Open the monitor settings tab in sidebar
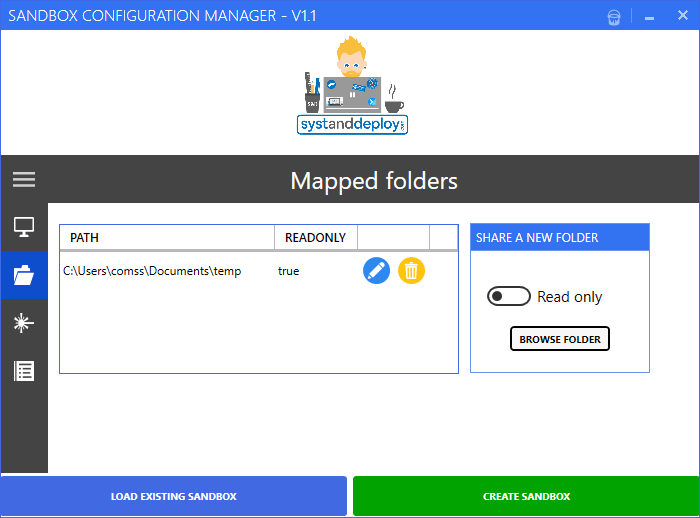Image resolution: width=700 pixels, height=518 pixels. 24,227
